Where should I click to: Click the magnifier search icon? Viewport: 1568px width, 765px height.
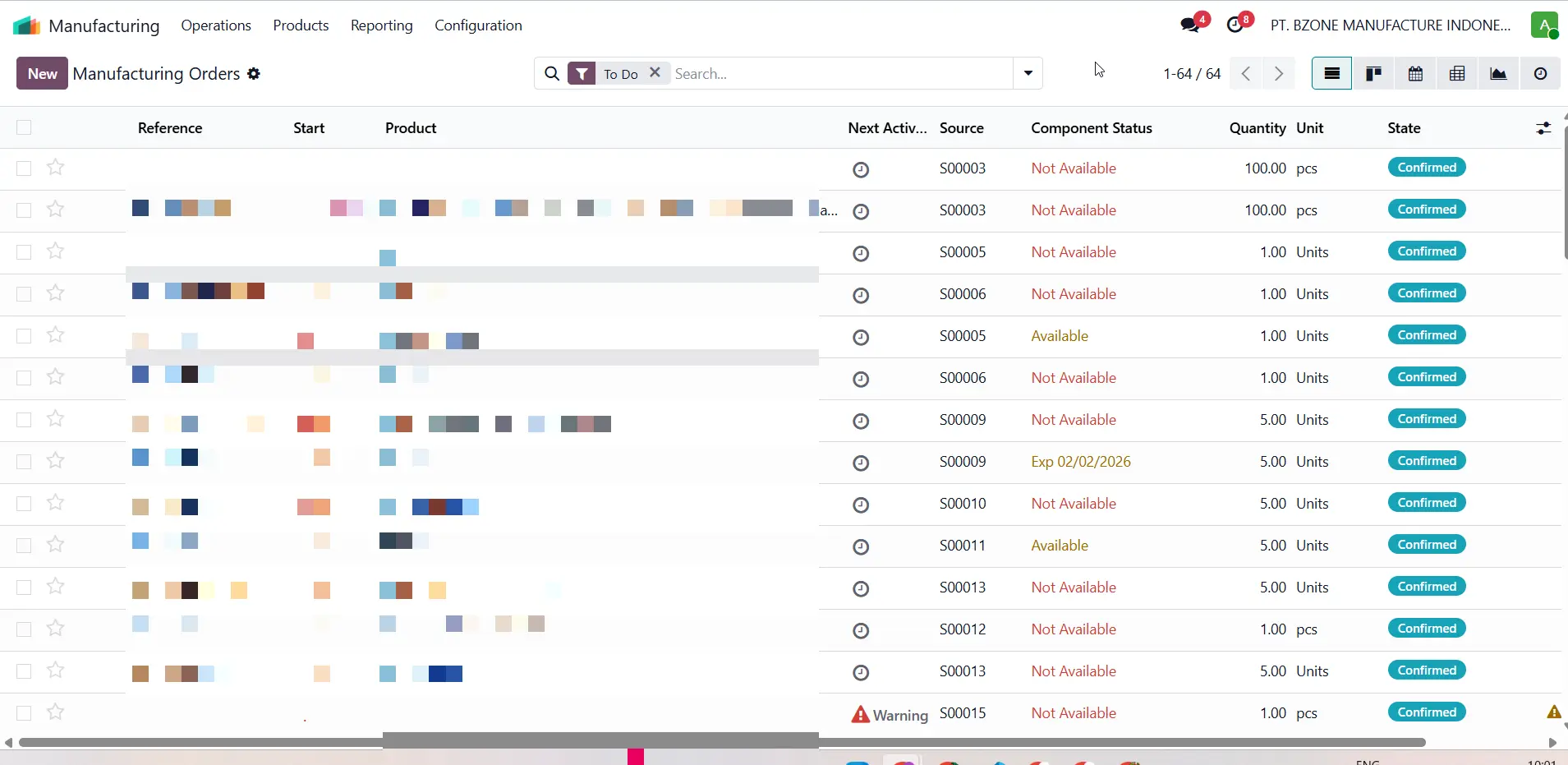point(552,74)
